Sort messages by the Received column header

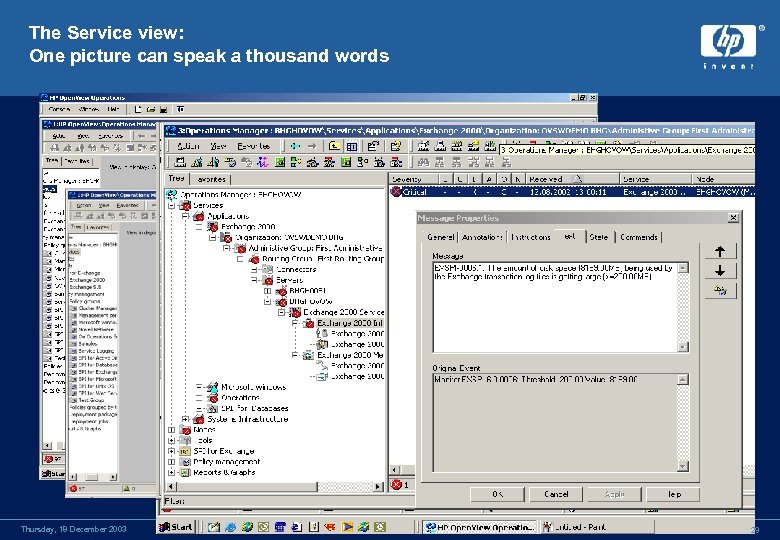[x=573, y=179]
